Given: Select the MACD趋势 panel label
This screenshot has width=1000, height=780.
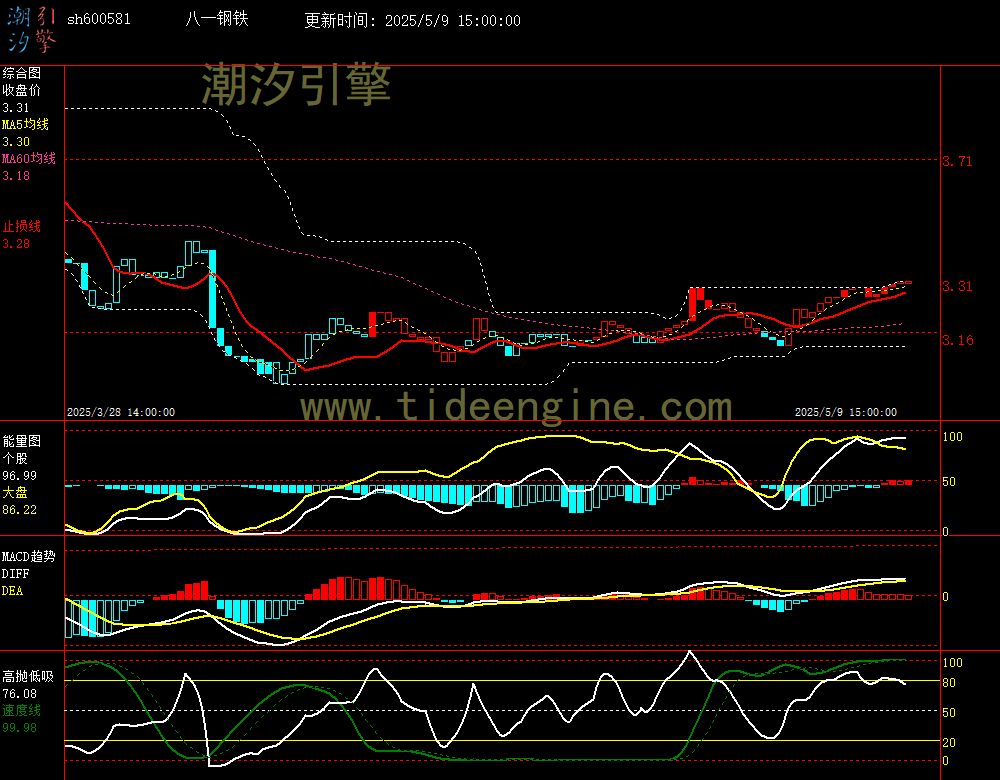Looking at the screenshot, I should pos(29,557).
